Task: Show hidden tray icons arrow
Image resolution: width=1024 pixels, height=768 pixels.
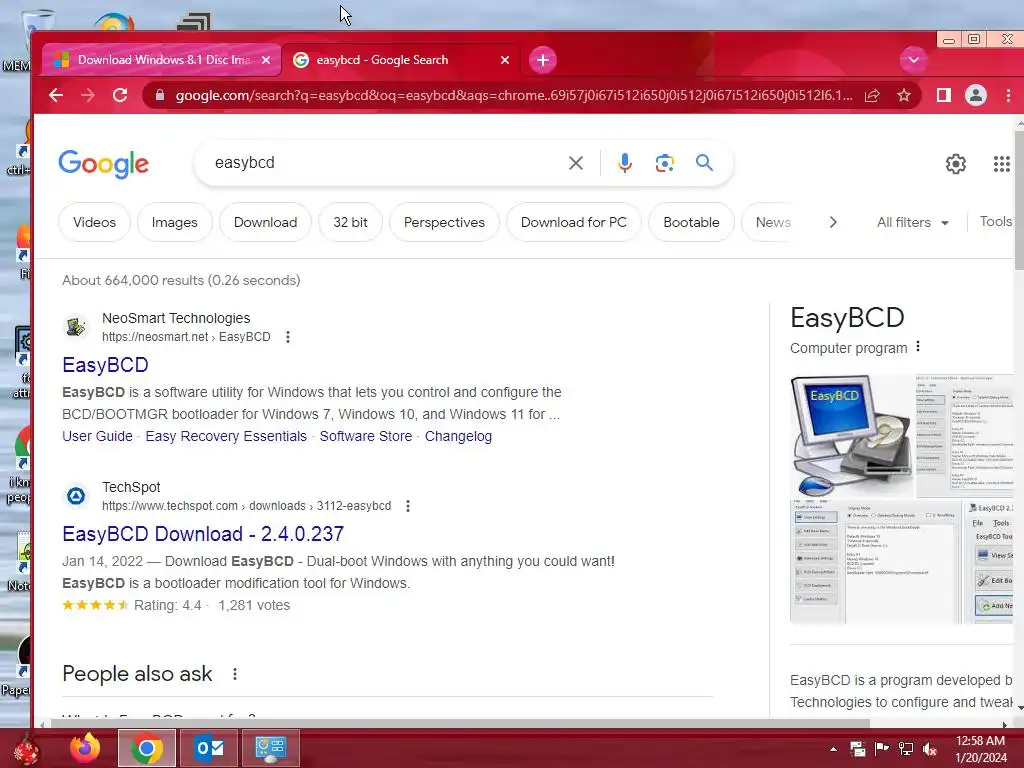Action: [x=833, y=749]
